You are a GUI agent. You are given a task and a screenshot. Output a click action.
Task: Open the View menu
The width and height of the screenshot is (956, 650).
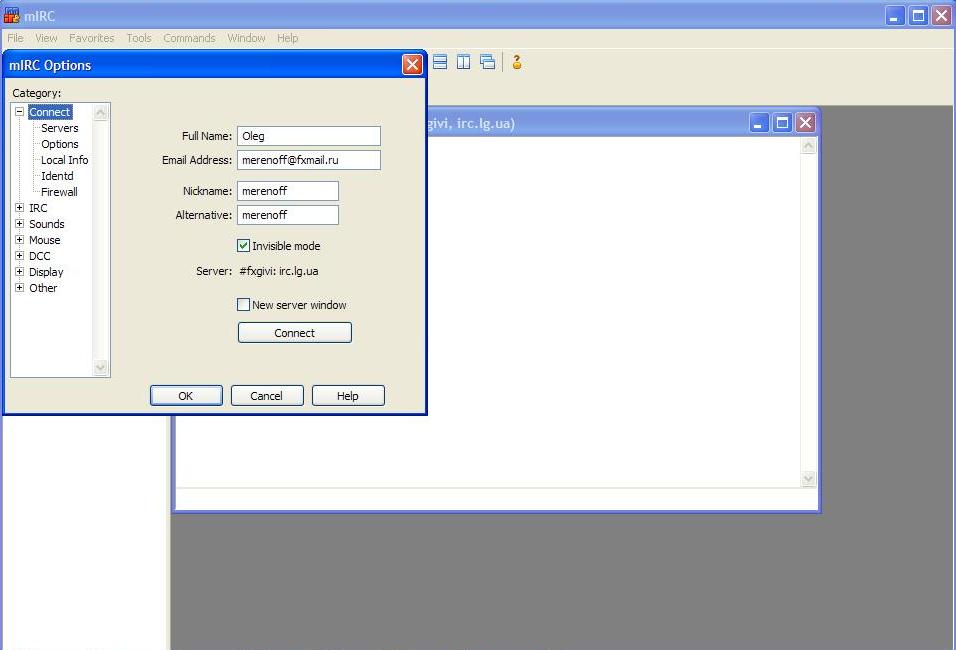pos(46,38)
